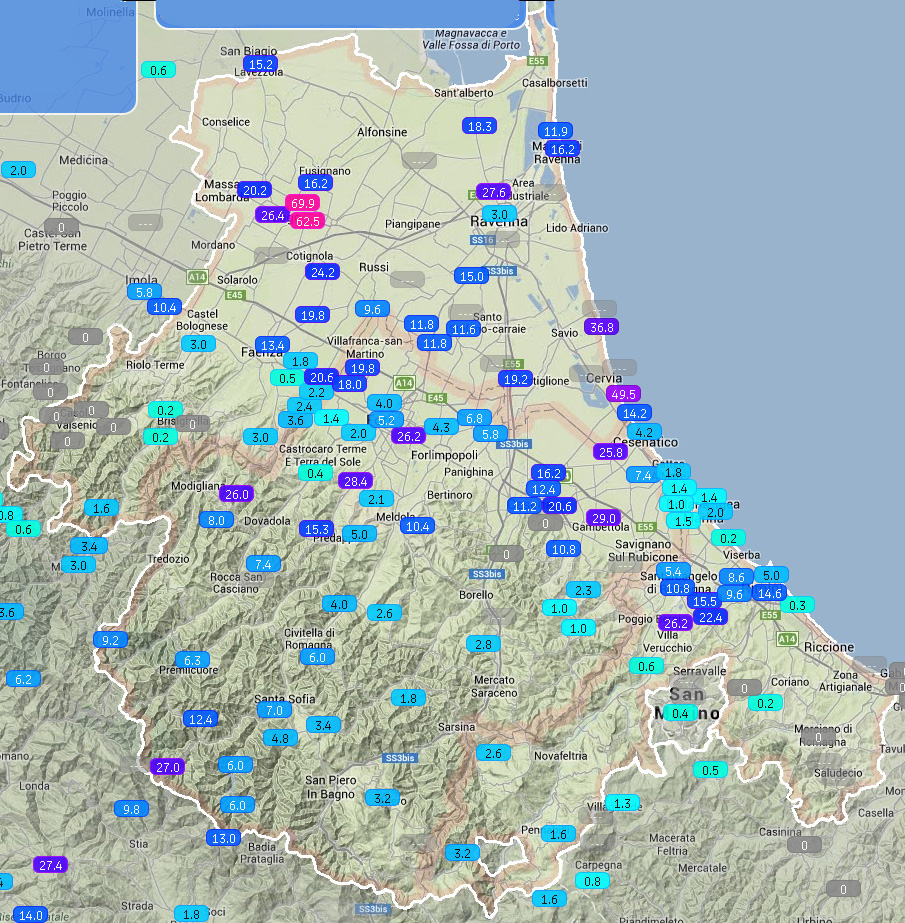Click the 20.2 marker at Massa Lombarda

tap(255, 190)
